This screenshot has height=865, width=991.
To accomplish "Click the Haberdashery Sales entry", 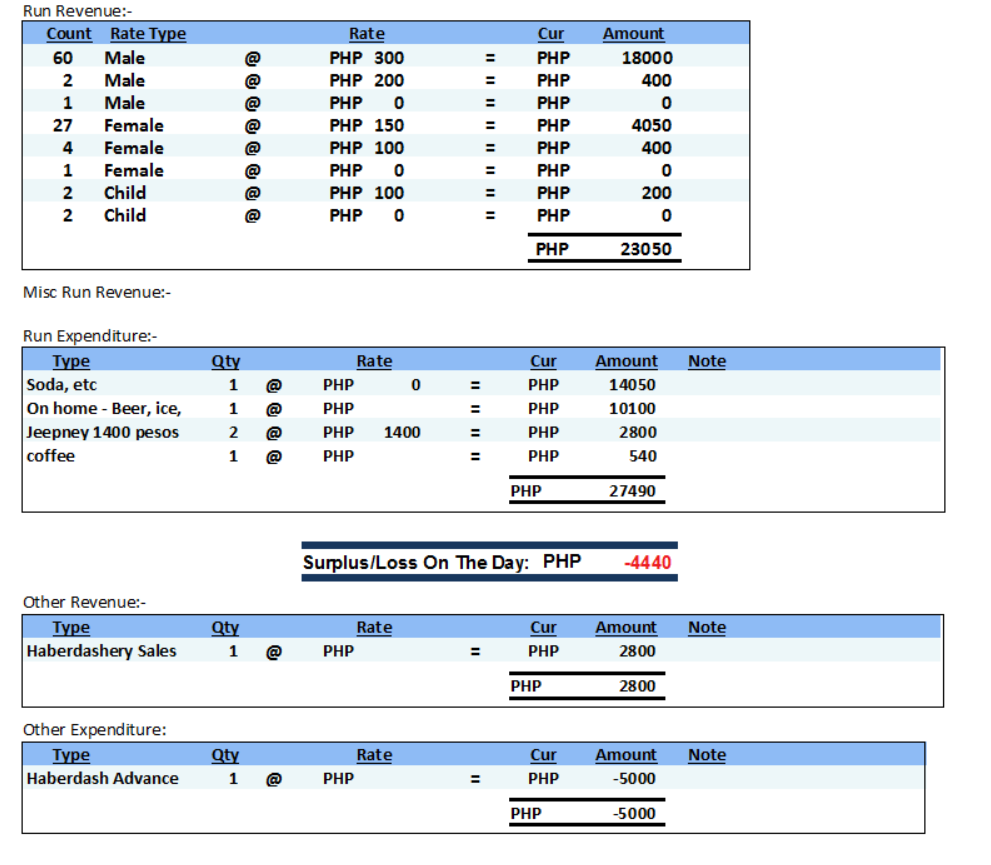I will click(101, 651).
